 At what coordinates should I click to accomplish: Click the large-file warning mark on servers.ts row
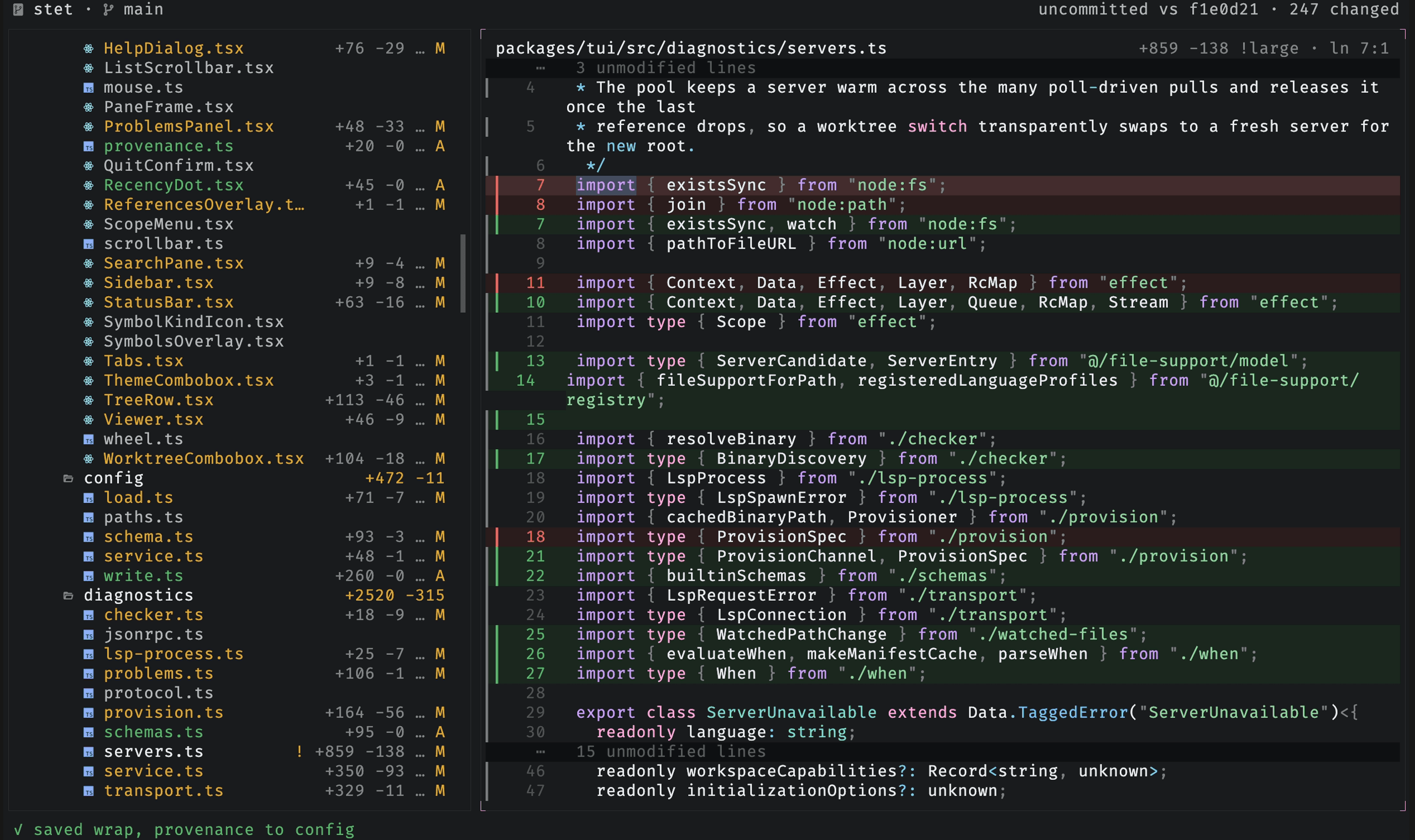(x=300, y=752)
